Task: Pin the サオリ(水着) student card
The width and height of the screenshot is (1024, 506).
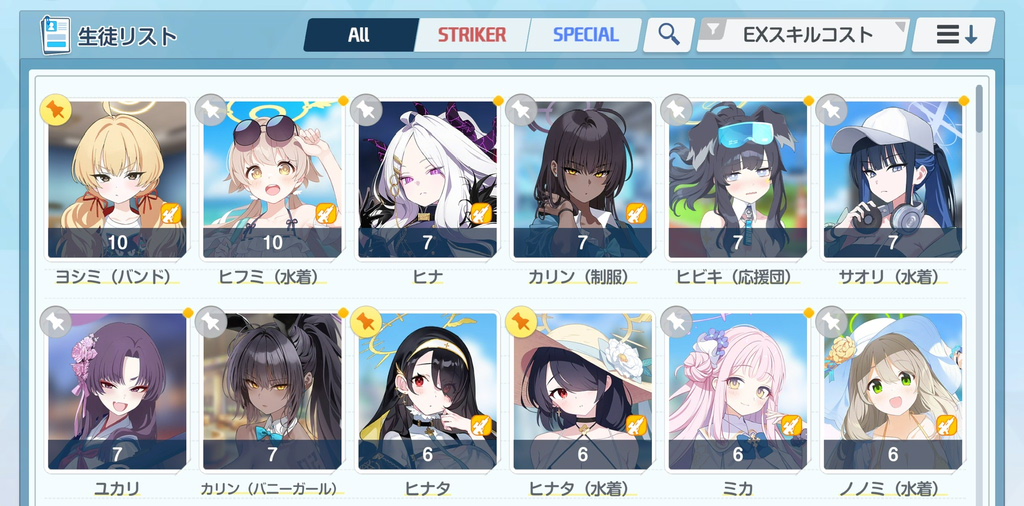Action: click(831, 110)
